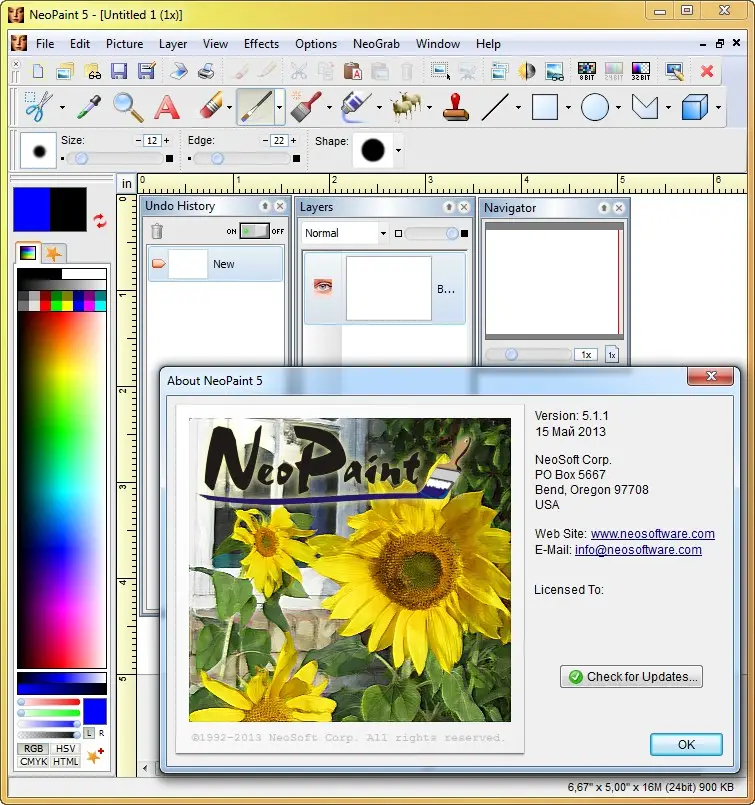Select the L mouse button color toggle
755x805 pixels.
click(x=89, y=733)
